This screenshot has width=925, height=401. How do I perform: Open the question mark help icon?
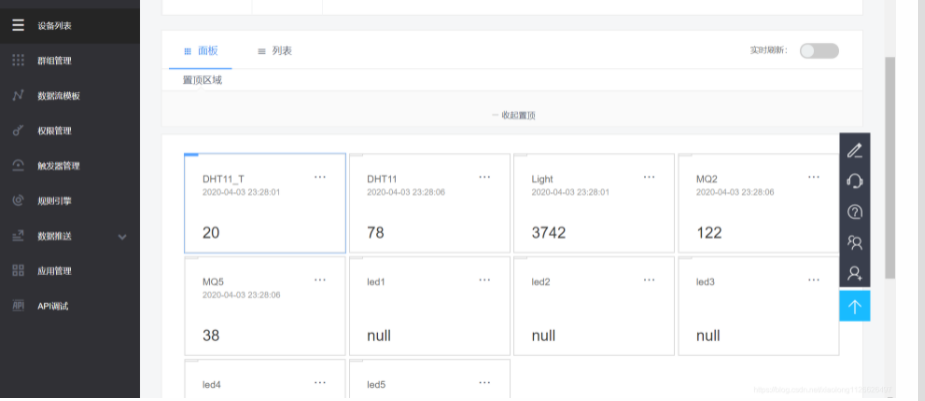tap(855, 212)
